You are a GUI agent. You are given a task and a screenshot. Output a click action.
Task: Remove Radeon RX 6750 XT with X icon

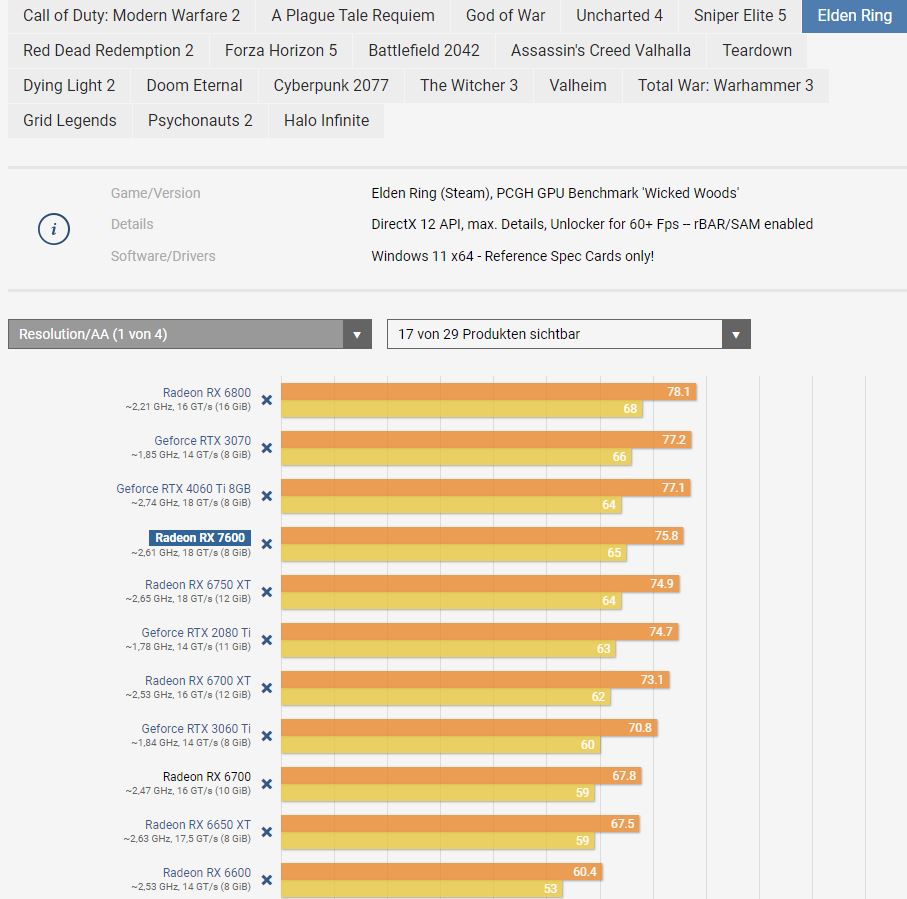click(x=267, y=592)
